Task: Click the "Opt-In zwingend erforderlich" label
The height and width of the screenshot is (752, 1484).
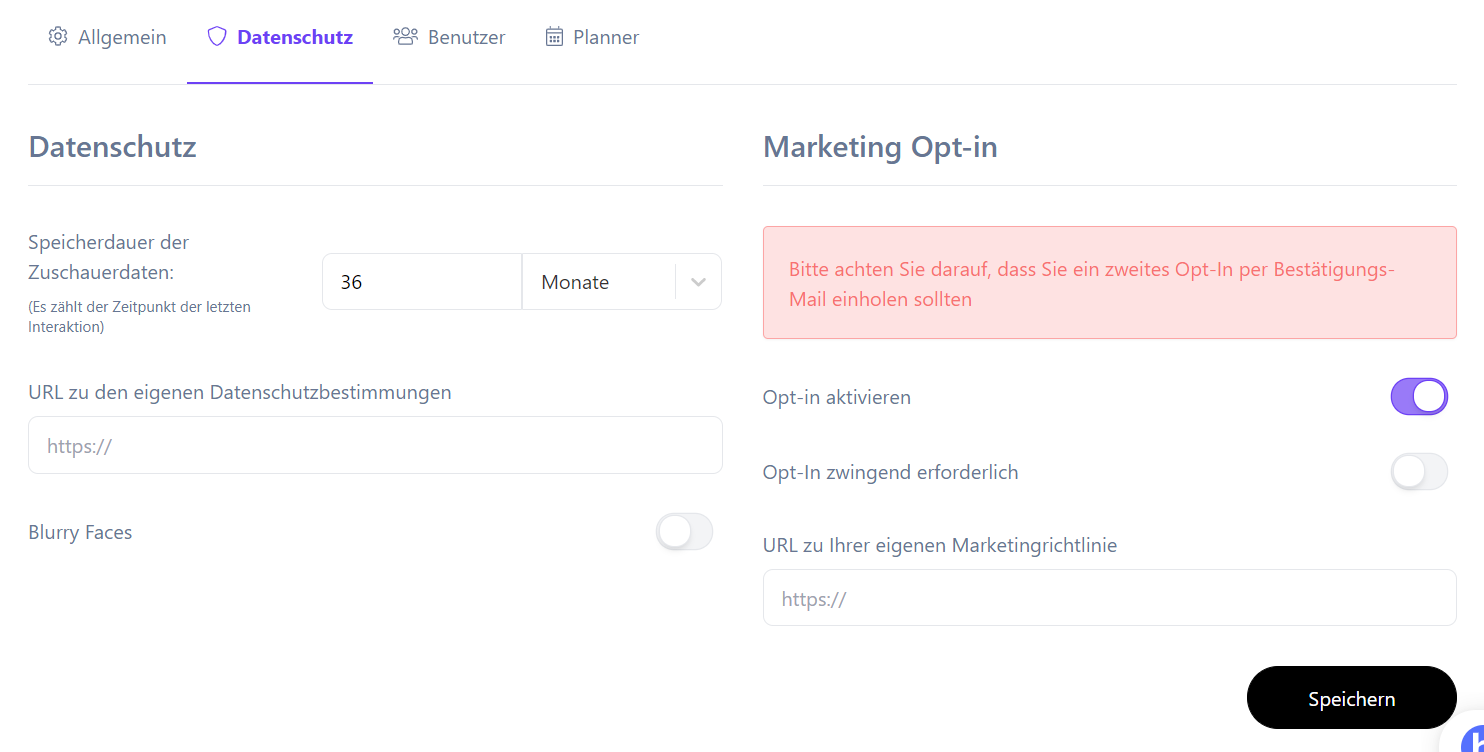Action: pos(890,472)
